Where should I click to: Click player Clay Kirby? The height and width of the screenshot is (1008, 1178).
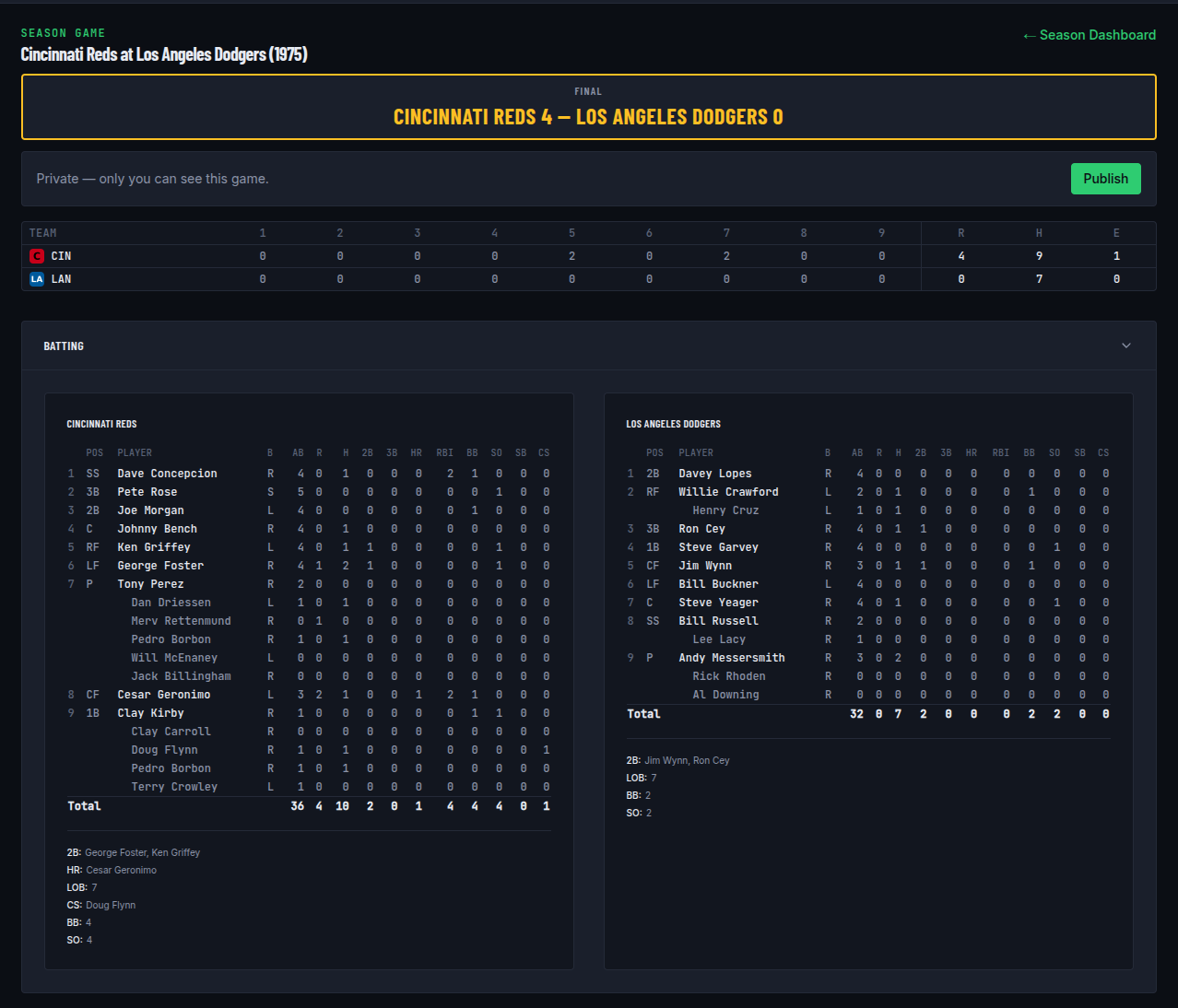[x=150, y=713]
